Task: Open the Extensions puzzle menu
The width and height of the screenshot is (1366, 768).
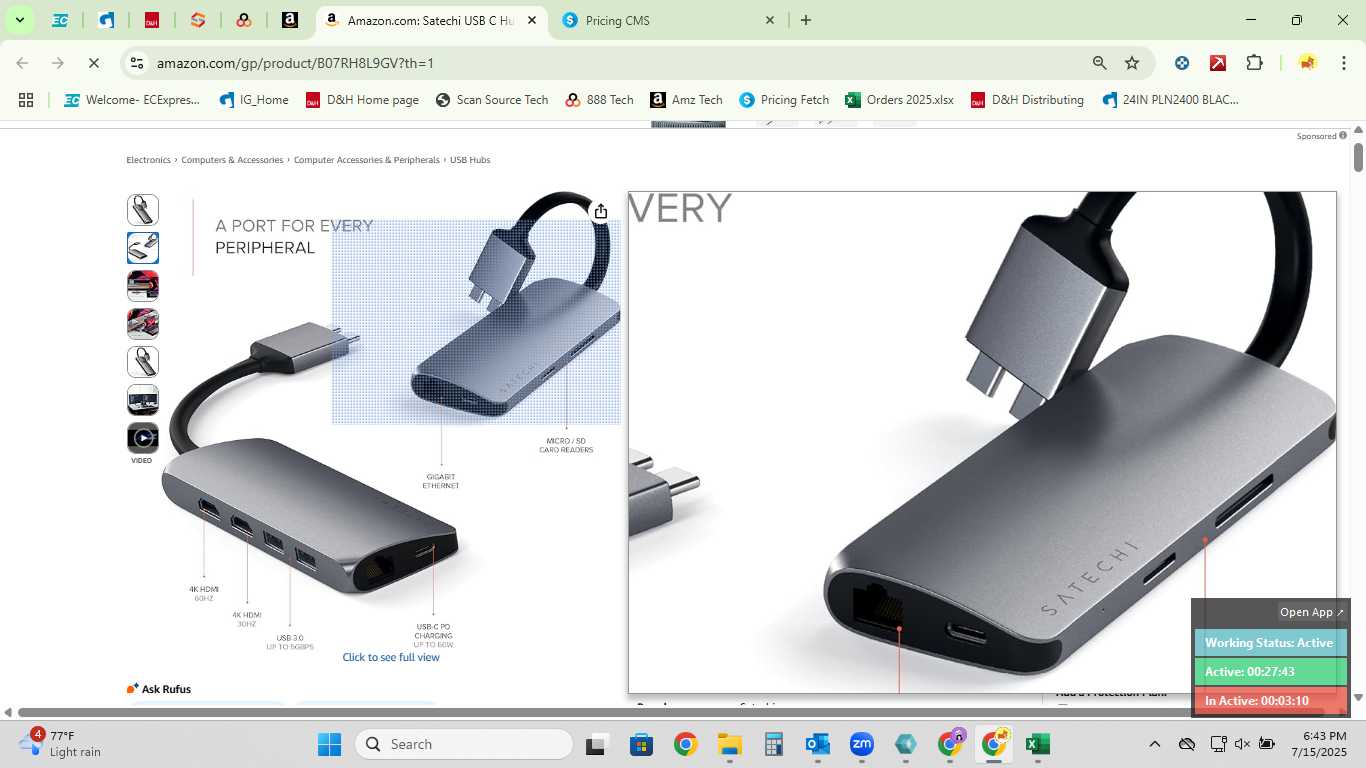Action: [1254, 63]
